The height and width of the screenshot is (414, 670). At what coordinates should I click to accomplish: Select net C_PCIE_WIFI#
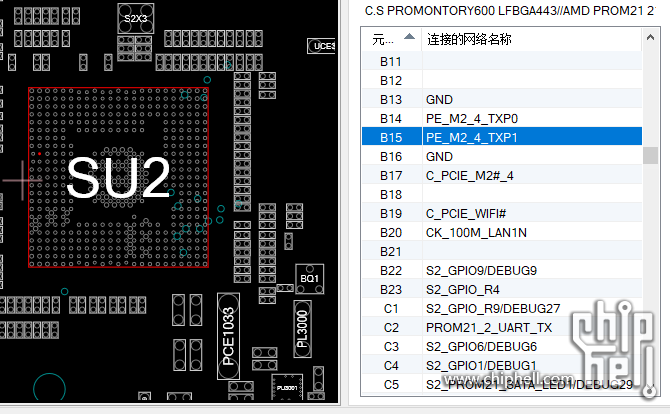(466, 214)
